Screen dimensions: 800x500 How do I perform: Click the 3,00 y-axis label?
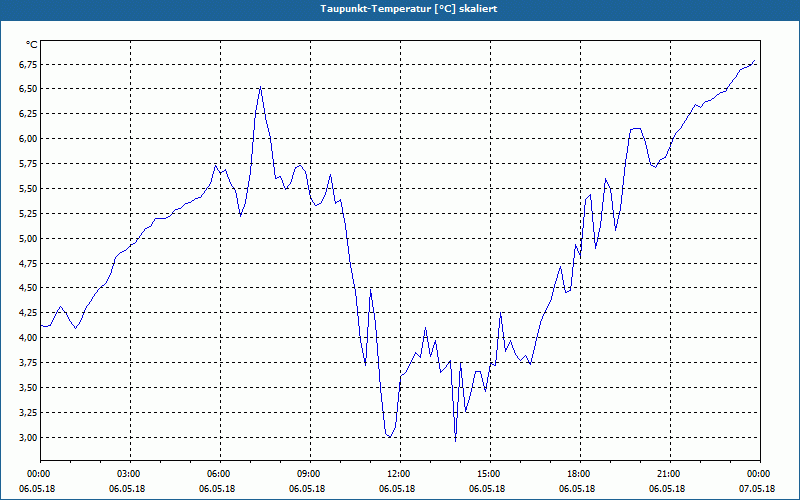click(28, 437)
